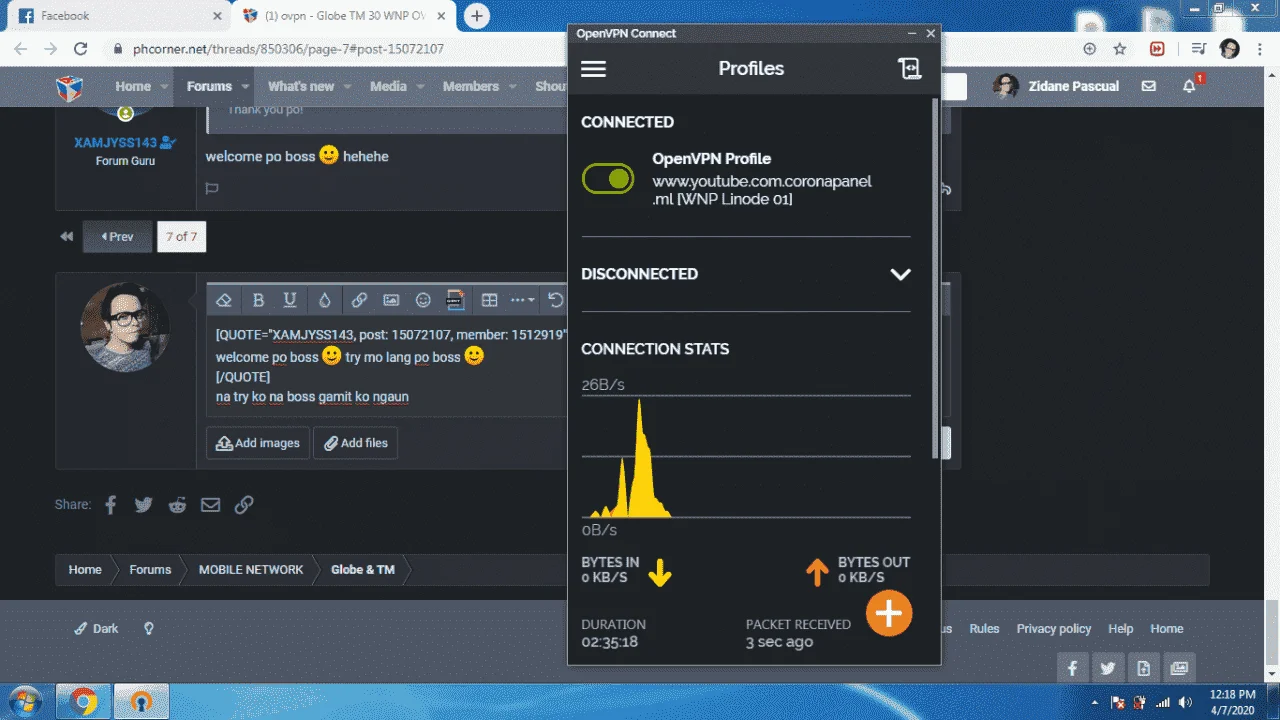Image resolution: width=1280 pixels, height=720 pixels.
Task: Expand the DISCONNECTED profiles section
Action: [900, 274]
